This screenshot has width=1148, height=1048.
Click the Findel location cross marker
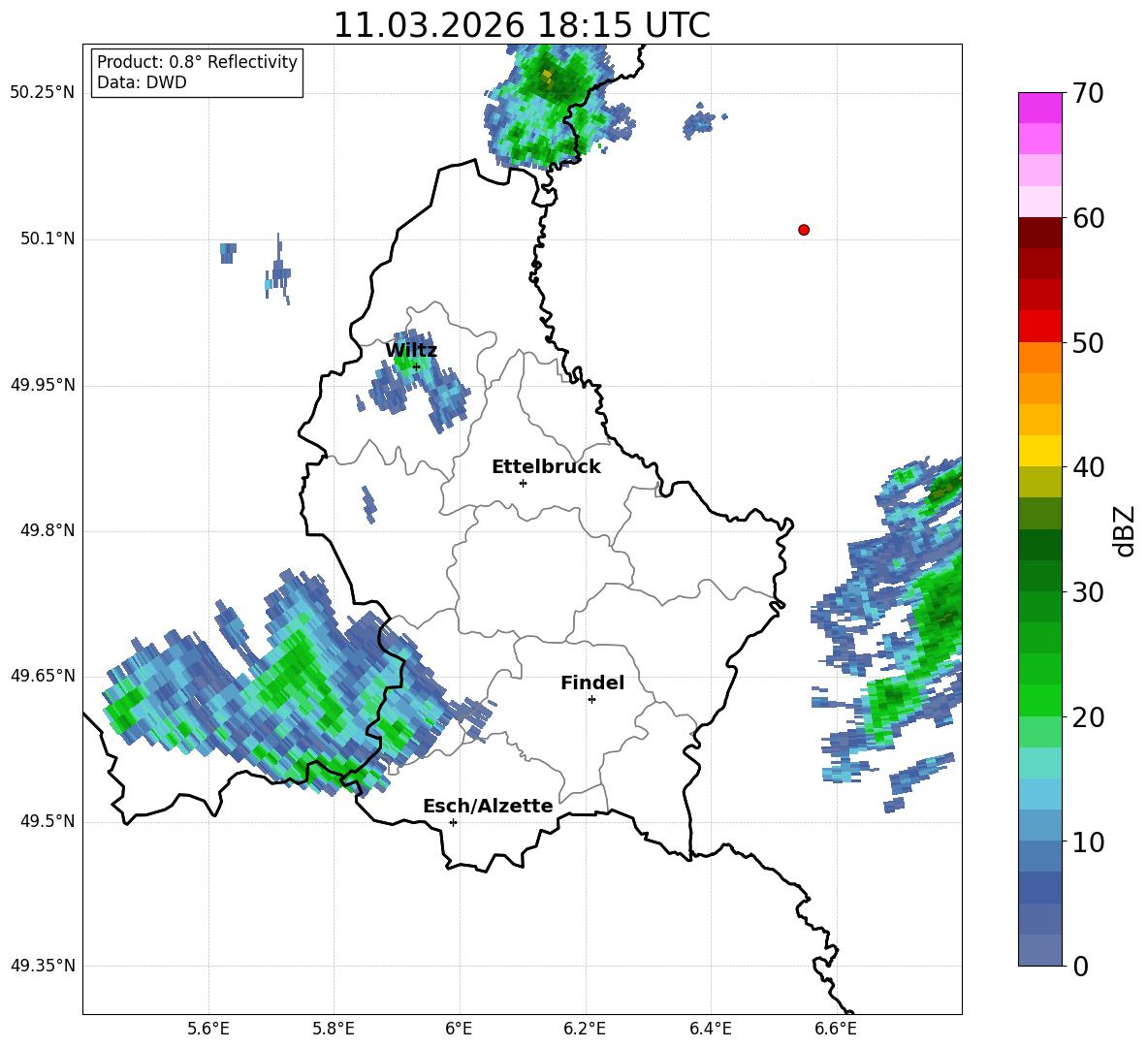[x=591, y=700]
